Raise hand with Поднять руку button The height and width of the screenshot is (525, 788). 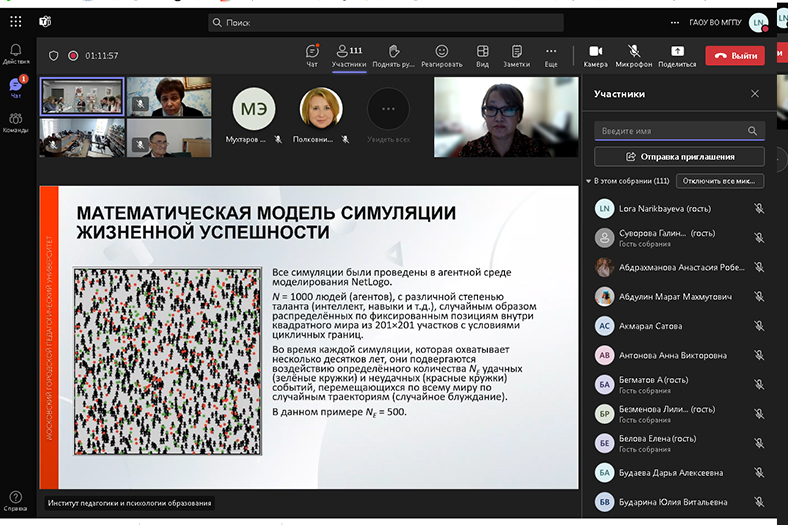tap(394, 55)
